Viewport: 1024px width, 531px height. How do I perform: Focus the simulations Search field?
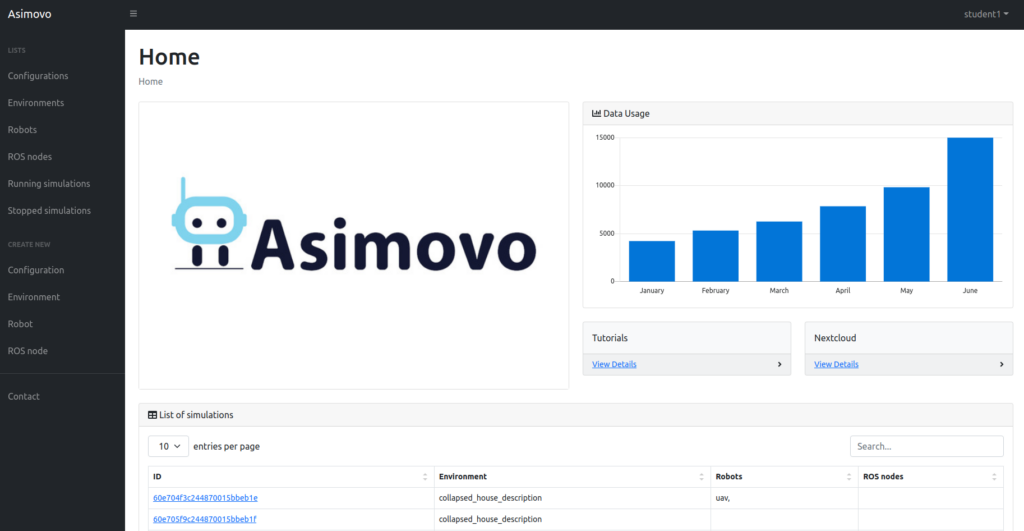[x=927, y=446]
